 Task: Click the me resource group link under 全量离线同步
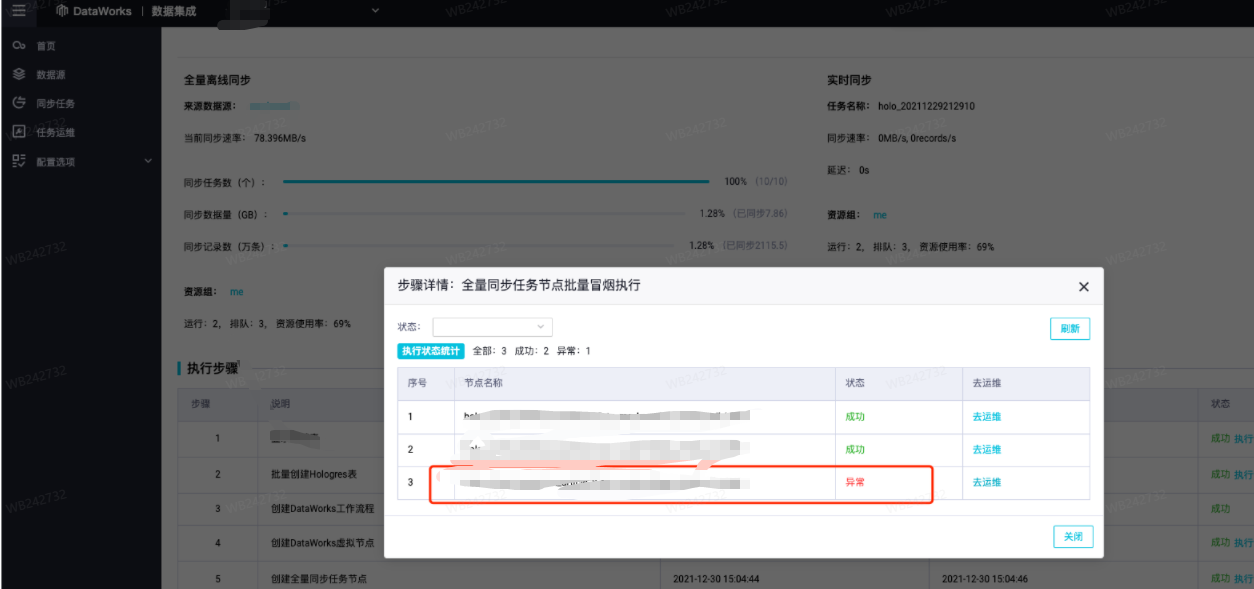(x=237, y=292)
